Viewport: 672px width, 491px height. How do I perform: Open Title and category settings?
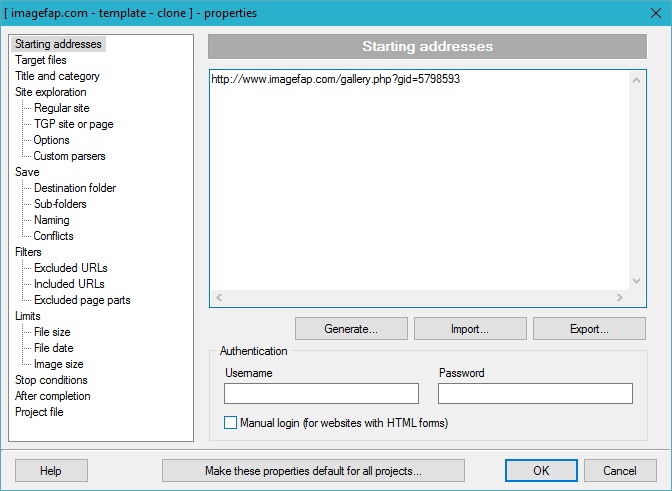tap(57, 76)
